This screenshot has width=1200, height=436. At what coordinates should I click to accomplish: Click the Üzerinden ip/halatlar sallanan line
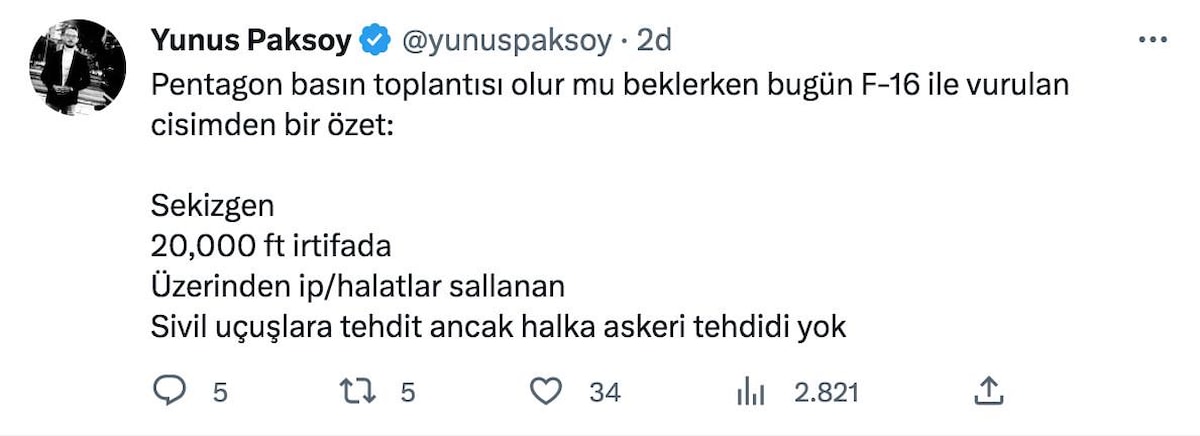[x=358, y=287]
